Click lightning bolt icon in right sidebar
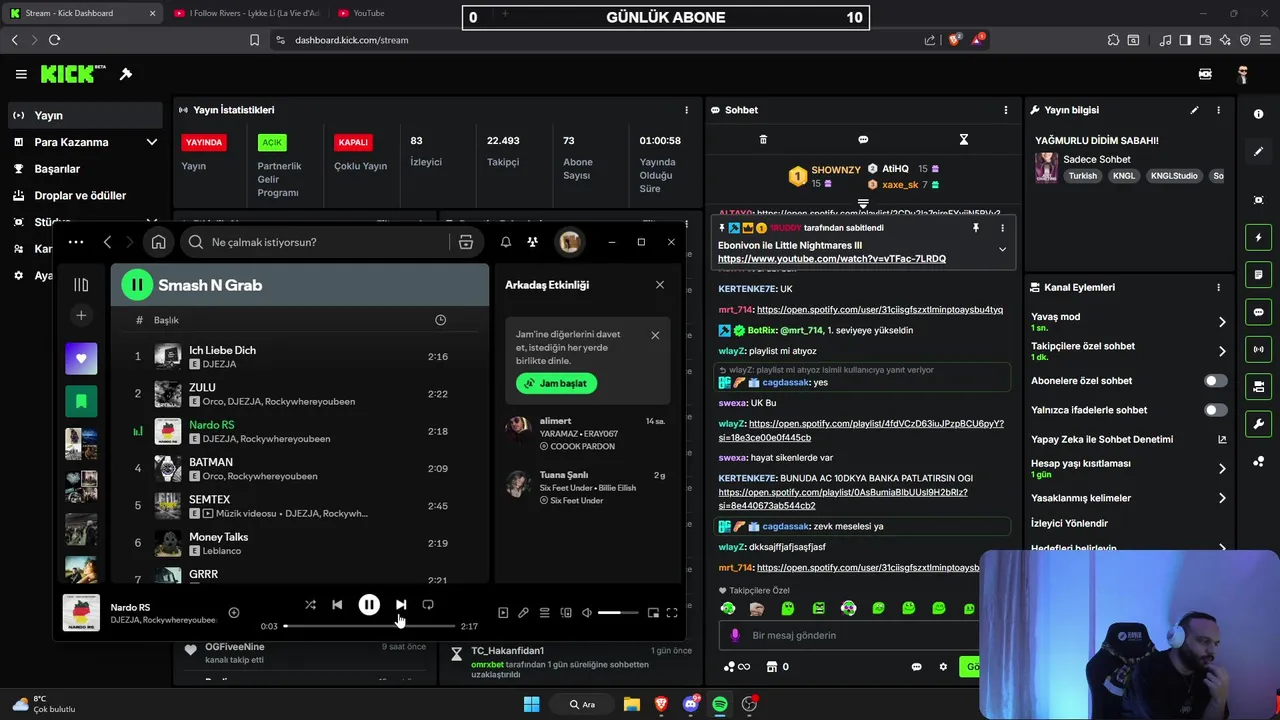The width and height of the screenshot is (1280, 720). [x=1258, y=238]
